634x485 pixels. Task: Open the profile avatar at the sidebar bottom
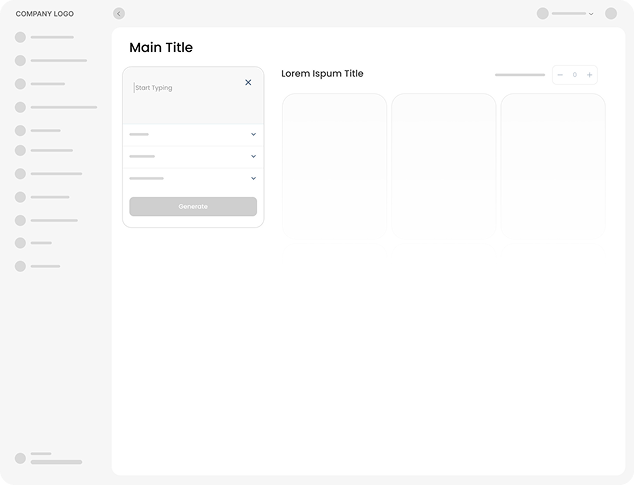(x=20, y=458)
